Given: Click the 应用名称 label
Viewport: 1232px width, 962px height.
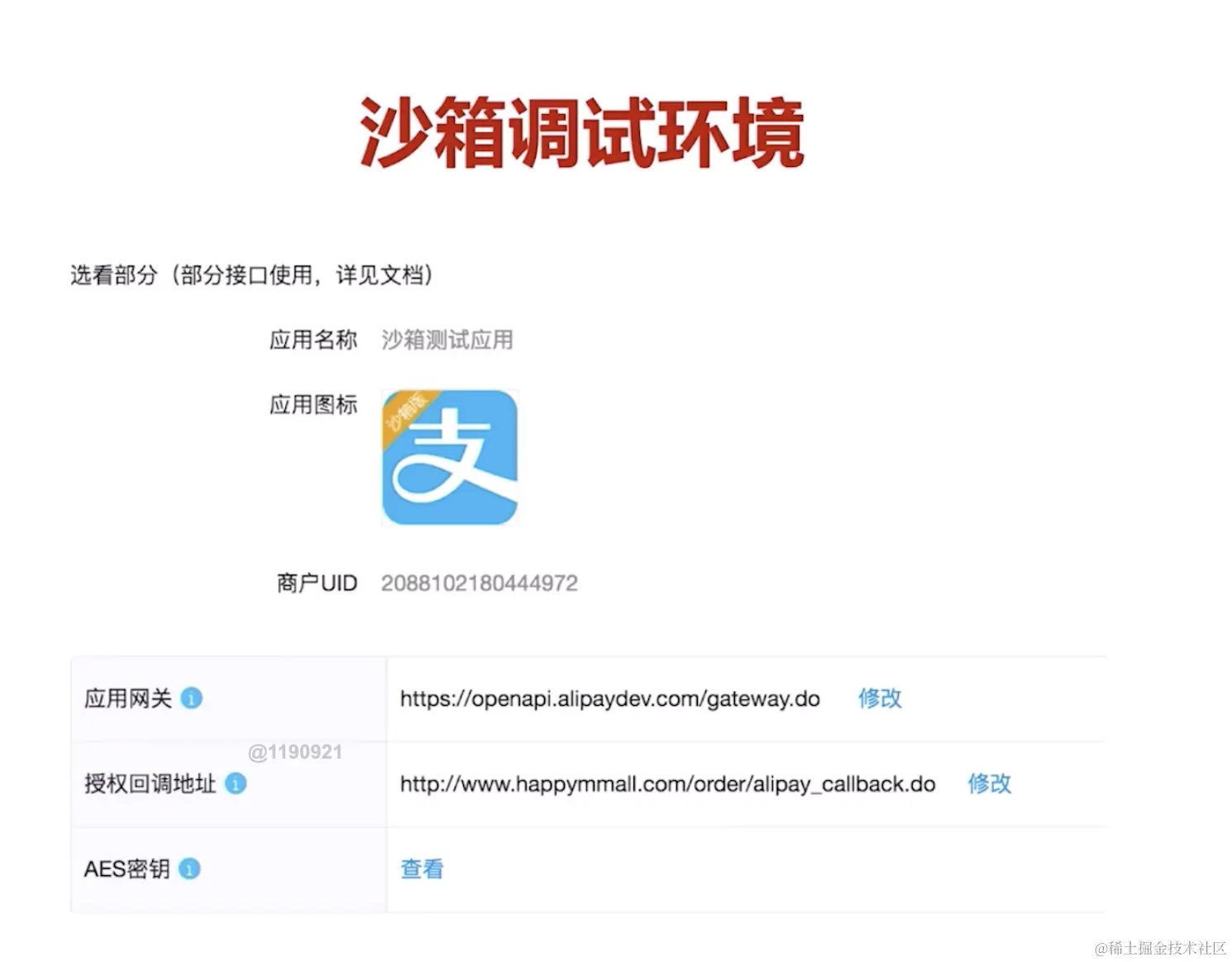Looking at the screenshot, I should 313,340.
